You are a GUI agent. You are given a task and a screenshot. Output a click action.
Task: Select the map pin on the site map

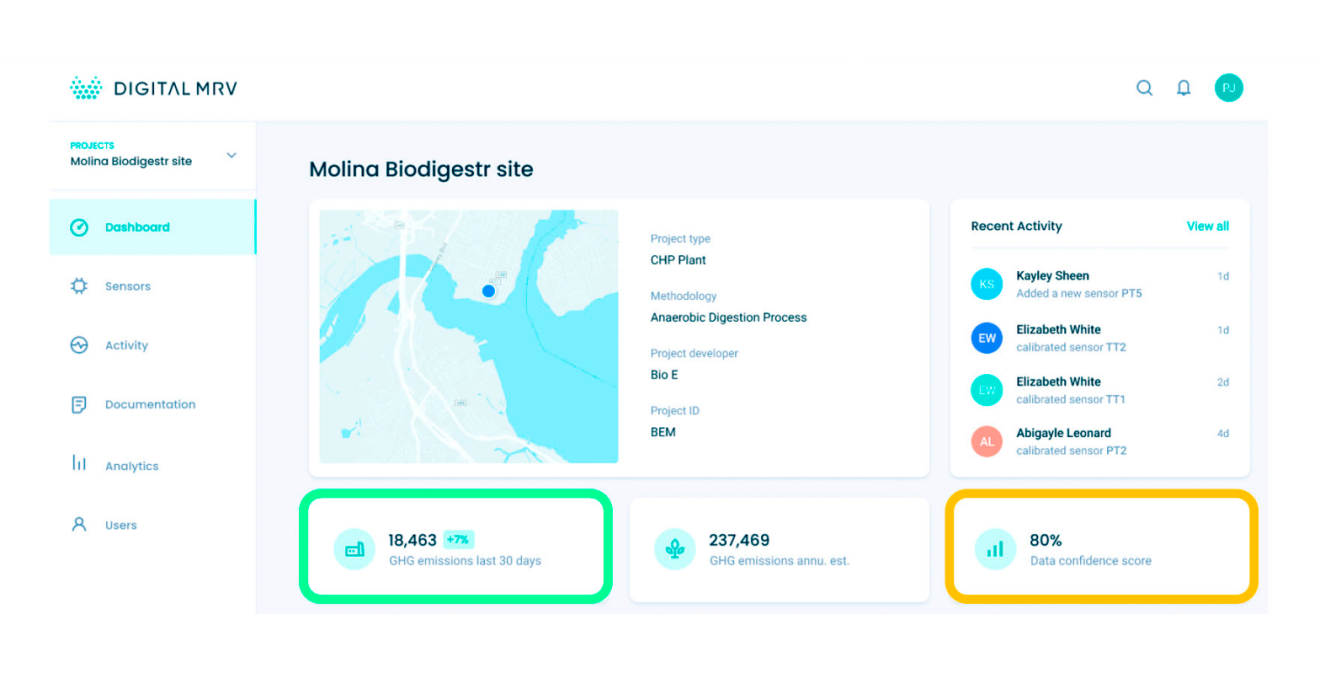coord(488,290)
